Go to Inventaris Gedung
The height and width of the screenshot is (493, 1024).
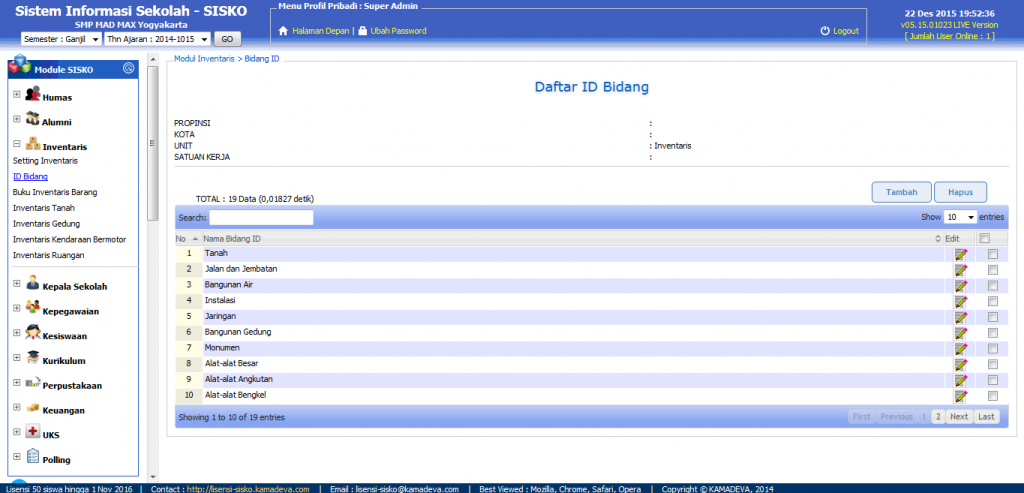click(x=46, y=223)
